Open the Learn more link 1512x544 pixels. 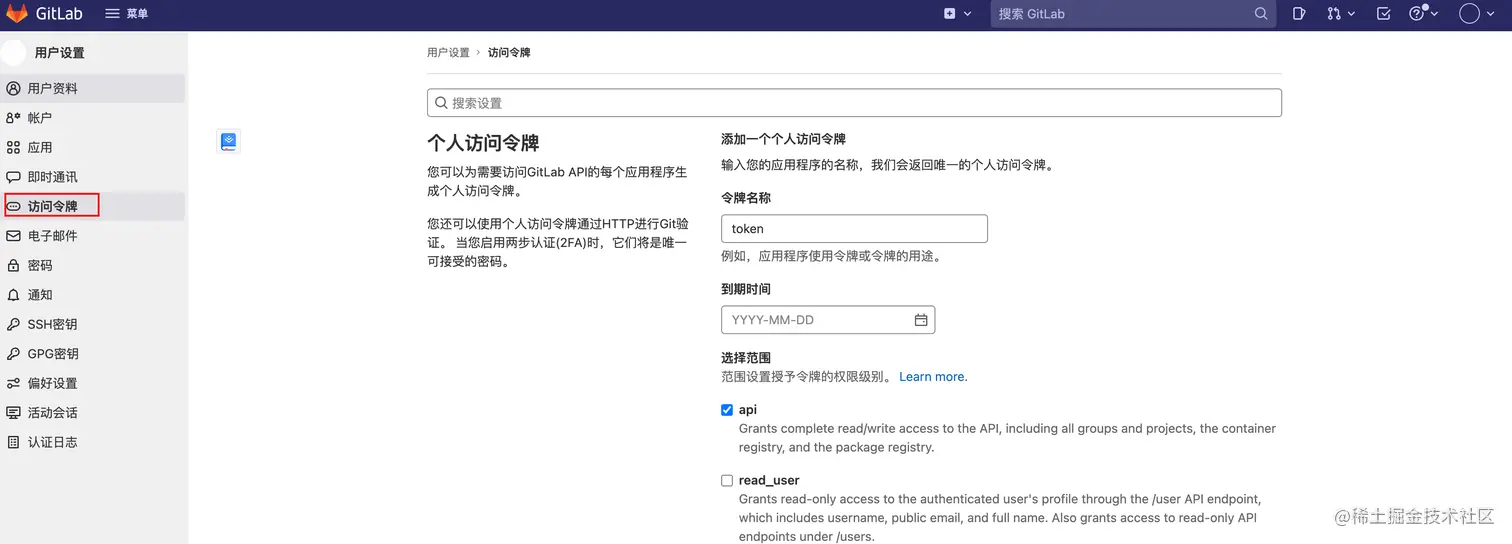933,377
